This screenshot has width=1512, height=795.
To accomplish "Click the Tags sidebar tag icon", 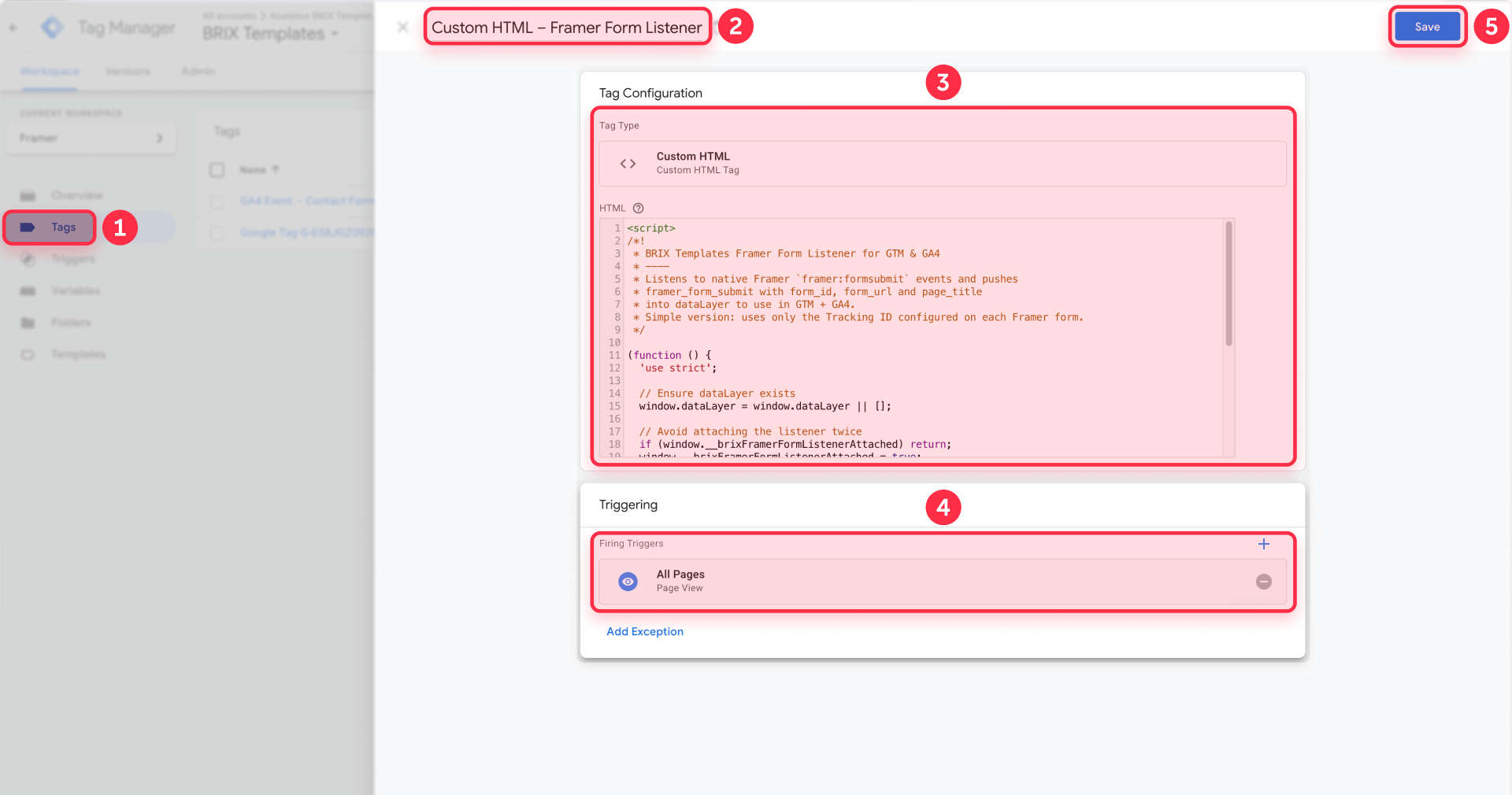I will click(28, 227).
